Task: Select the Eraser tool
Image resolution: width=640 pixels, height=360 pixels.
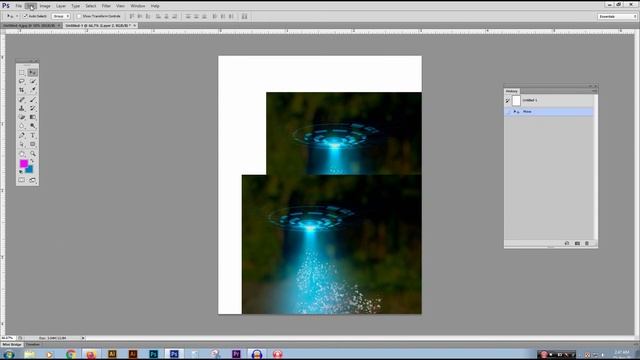Action: coord(22,117)
